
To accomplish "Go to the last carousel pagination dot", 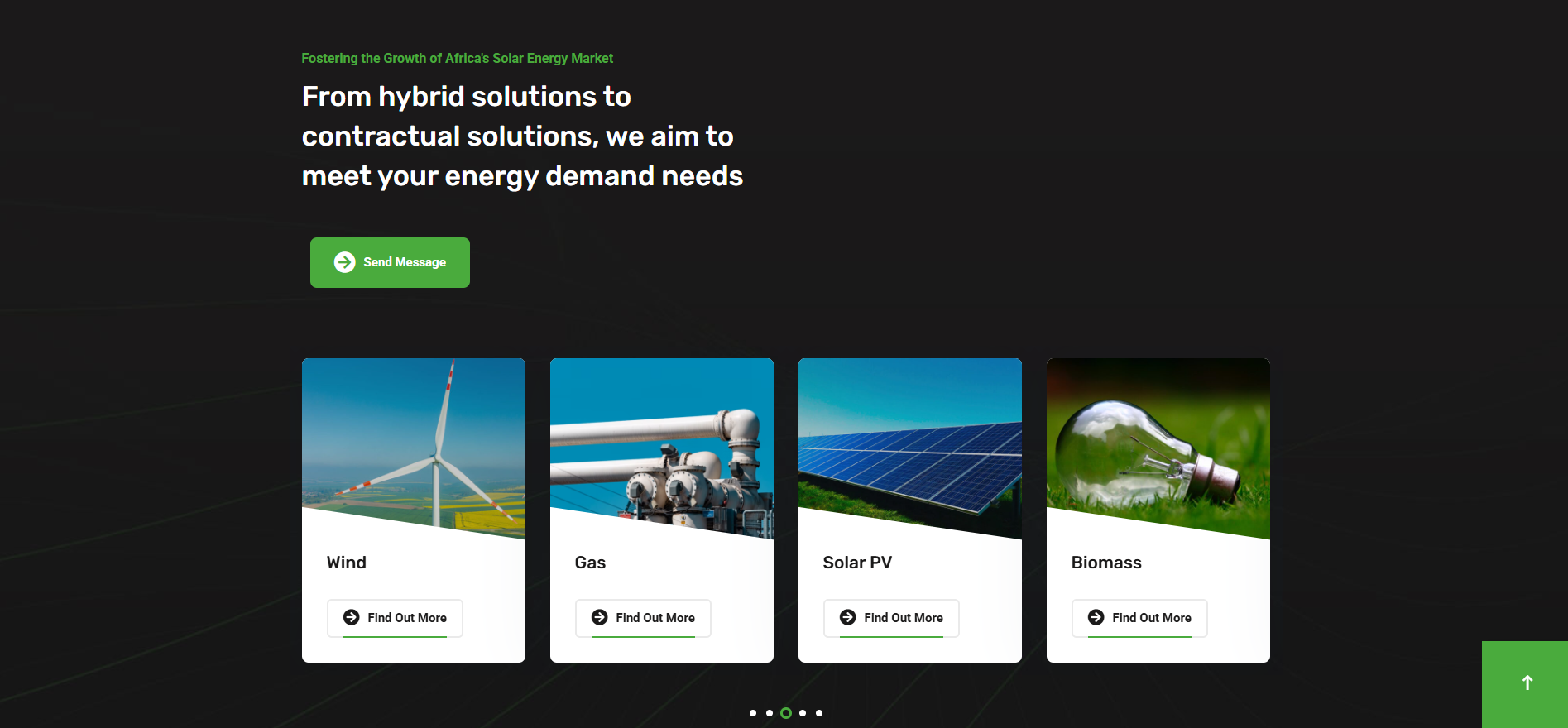I will [819, 713].
